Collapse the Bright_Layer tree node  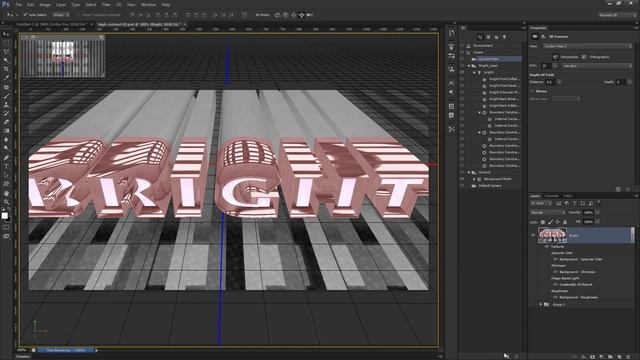point(469,66)
